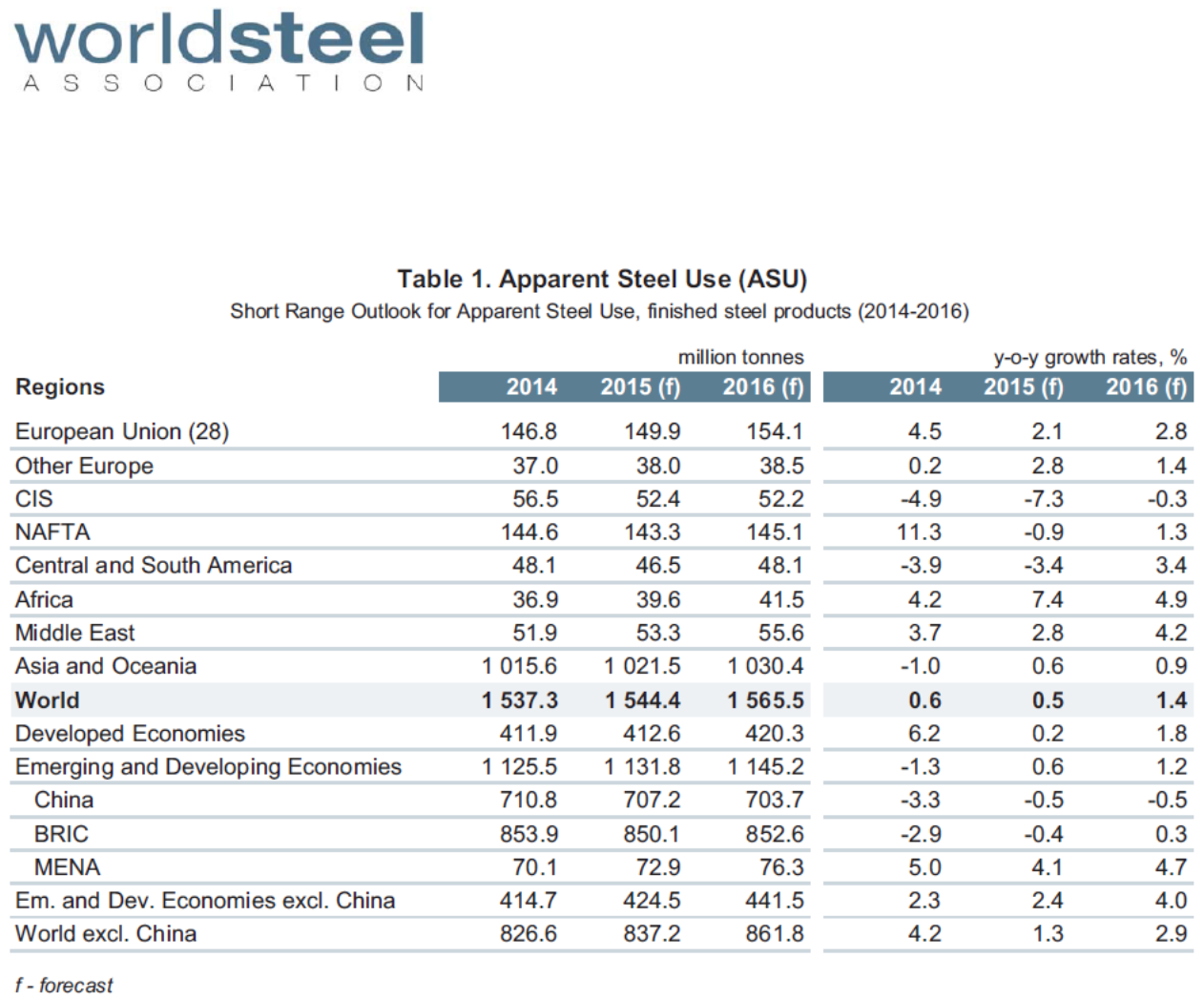Select the 'Asia and Oceania' row label
Screen dimensions: 1204x1000
[x=106, y=666]
